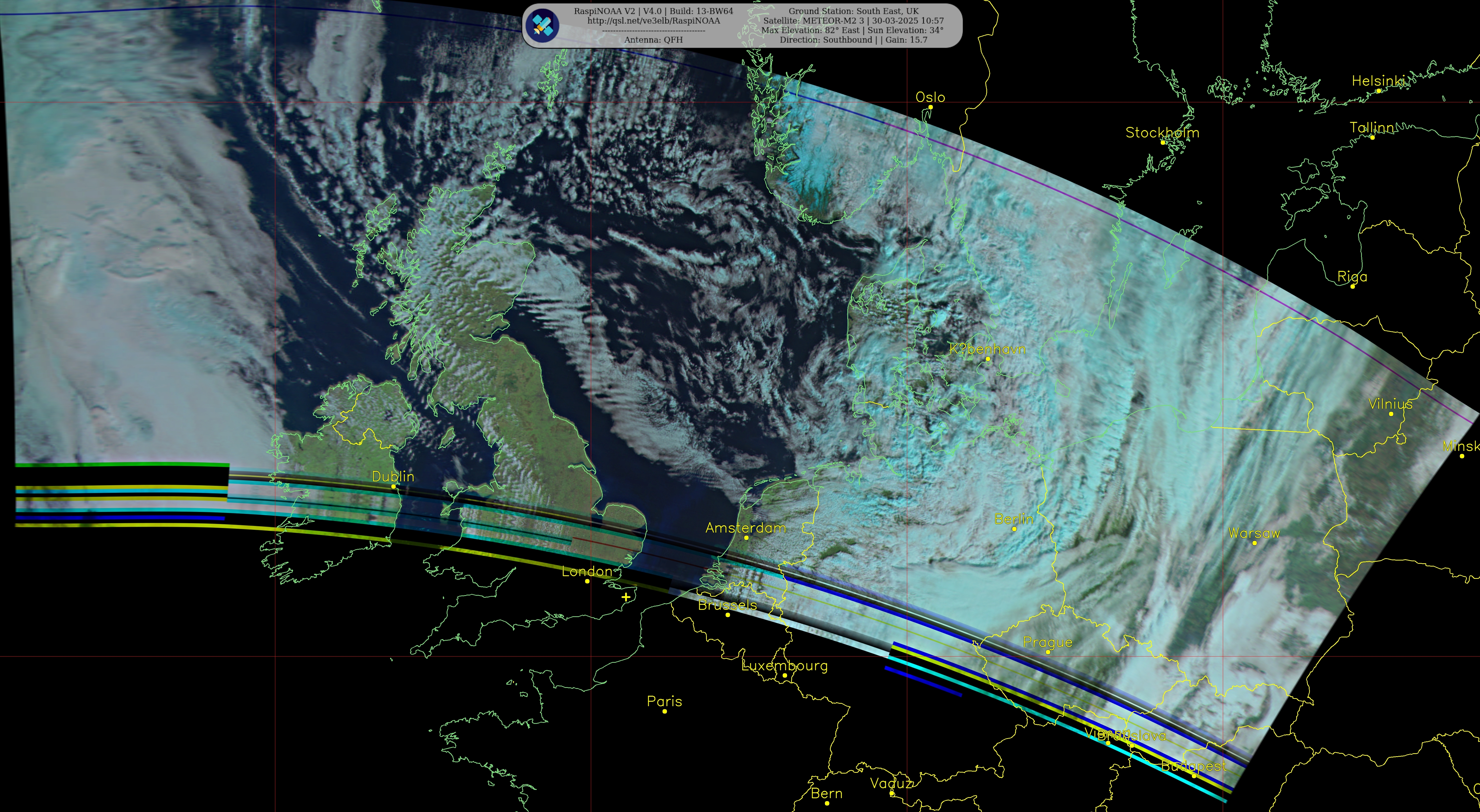The width and height of the screenshot is (1480, 812).
Task: Click the Berlin city label
Action: pyautogui.click(x=1014, y=519)
